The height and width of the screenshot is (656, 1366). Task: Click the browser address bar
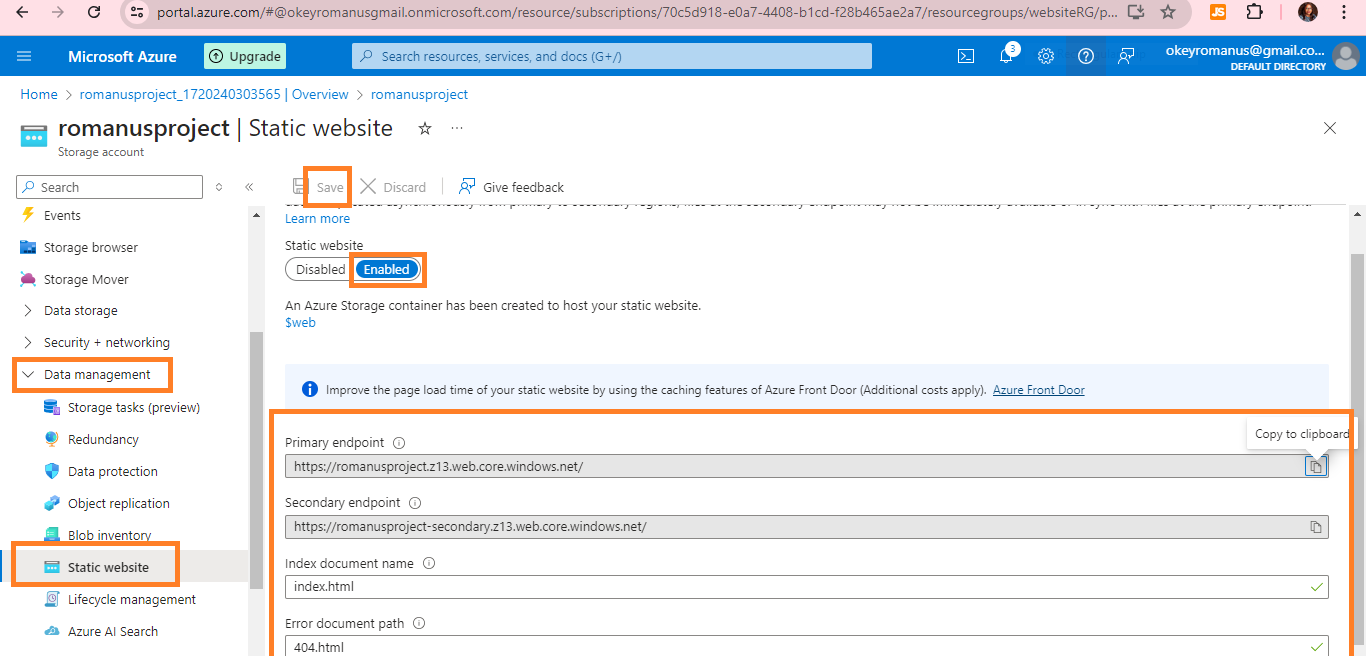[x=636, y=12]
